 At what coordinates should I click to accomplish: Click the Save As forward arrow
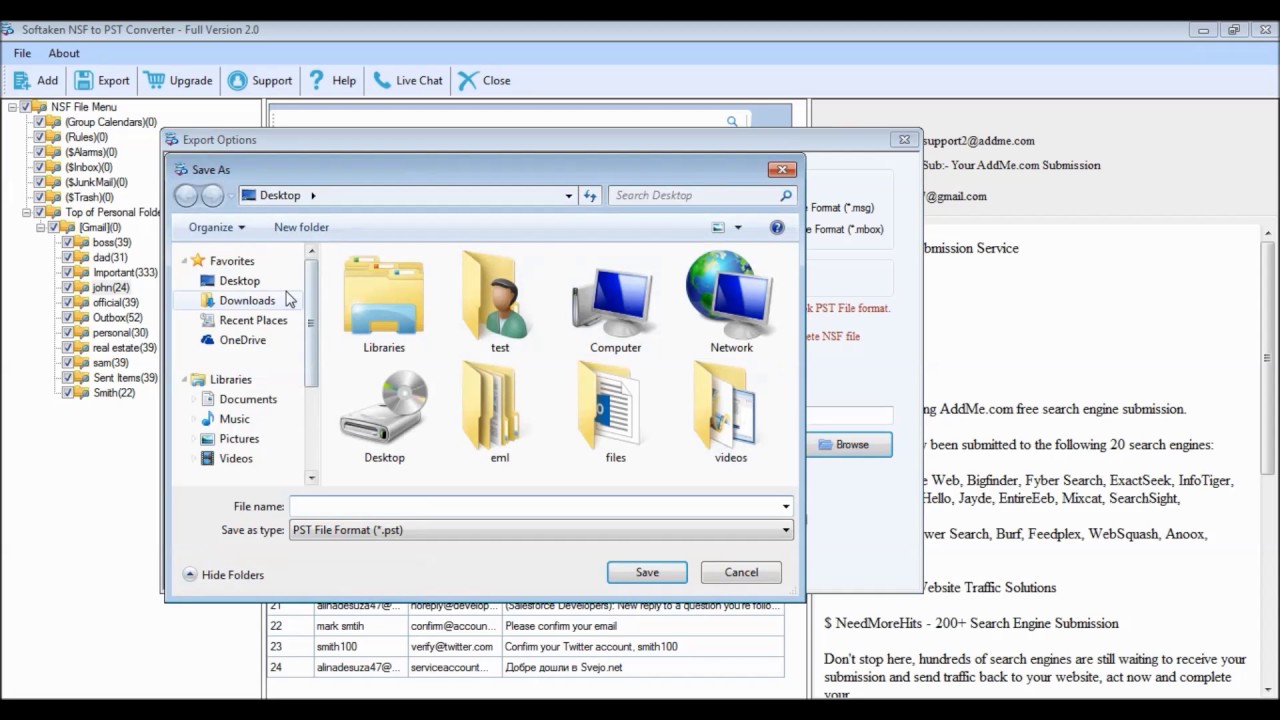pos(212,196)
